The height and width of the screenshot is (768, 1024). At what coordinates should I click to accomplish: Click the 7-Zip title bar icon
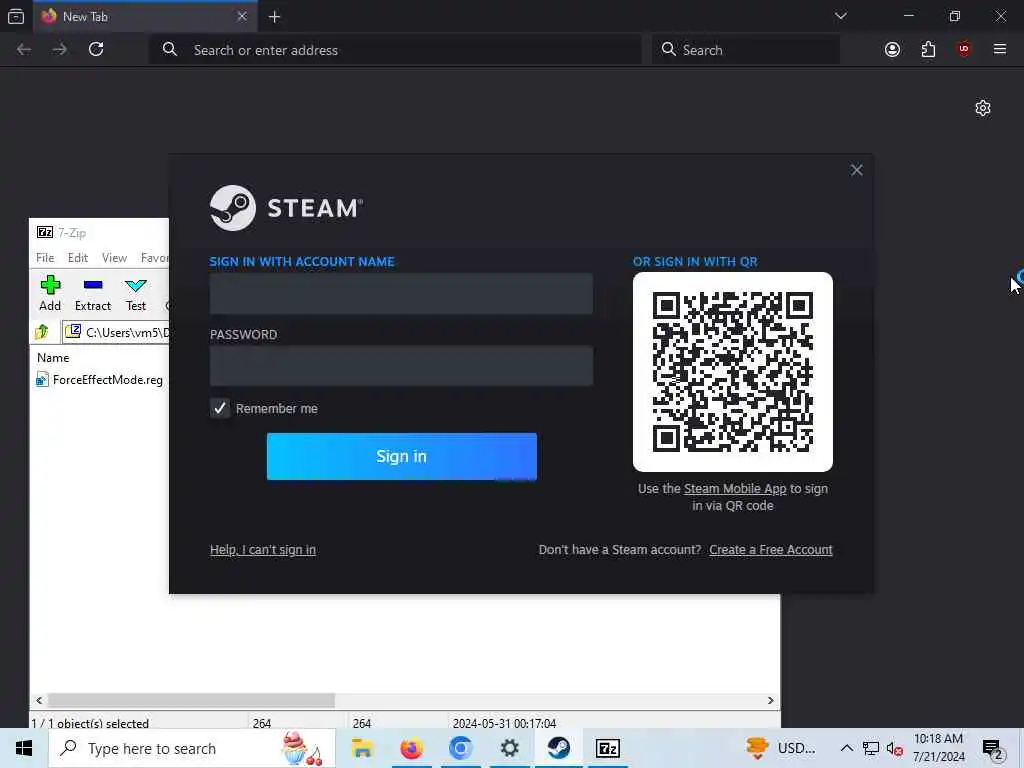click(x=45, y=232)
